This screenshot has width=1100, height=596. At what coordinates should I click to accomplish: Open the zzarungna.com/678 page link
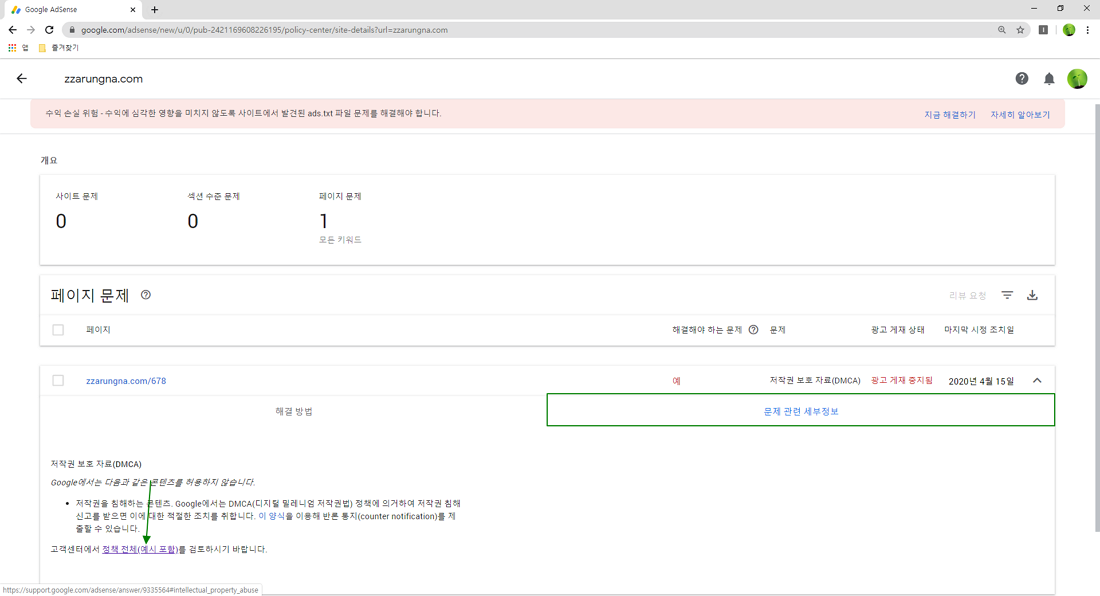click(126, 381)
